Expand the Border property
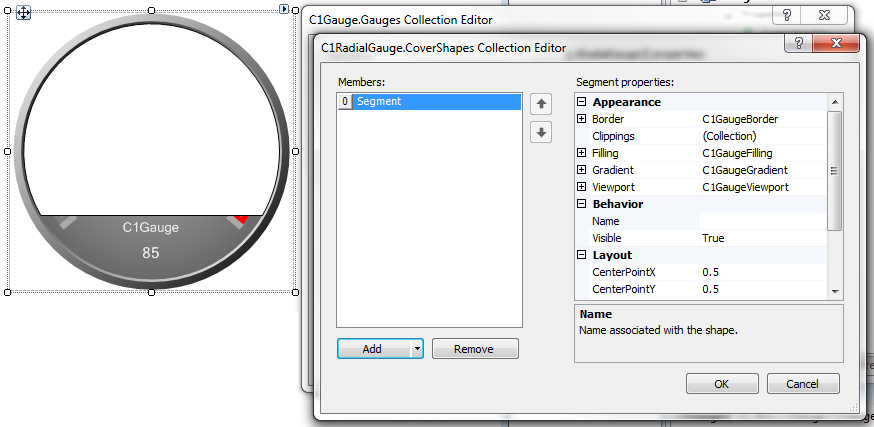The image size is (874, 427). pyautogui.click(x=582, y=119)
